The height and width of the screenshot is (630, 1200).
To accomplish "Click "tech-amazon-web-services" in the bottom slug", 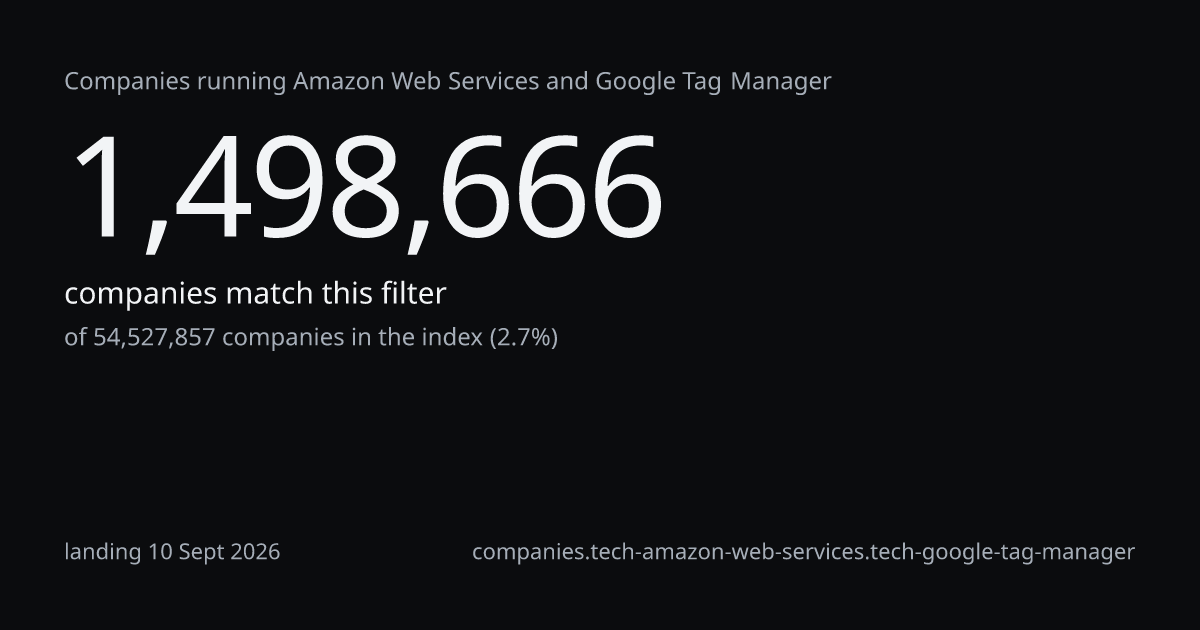I will coord(725,552).
